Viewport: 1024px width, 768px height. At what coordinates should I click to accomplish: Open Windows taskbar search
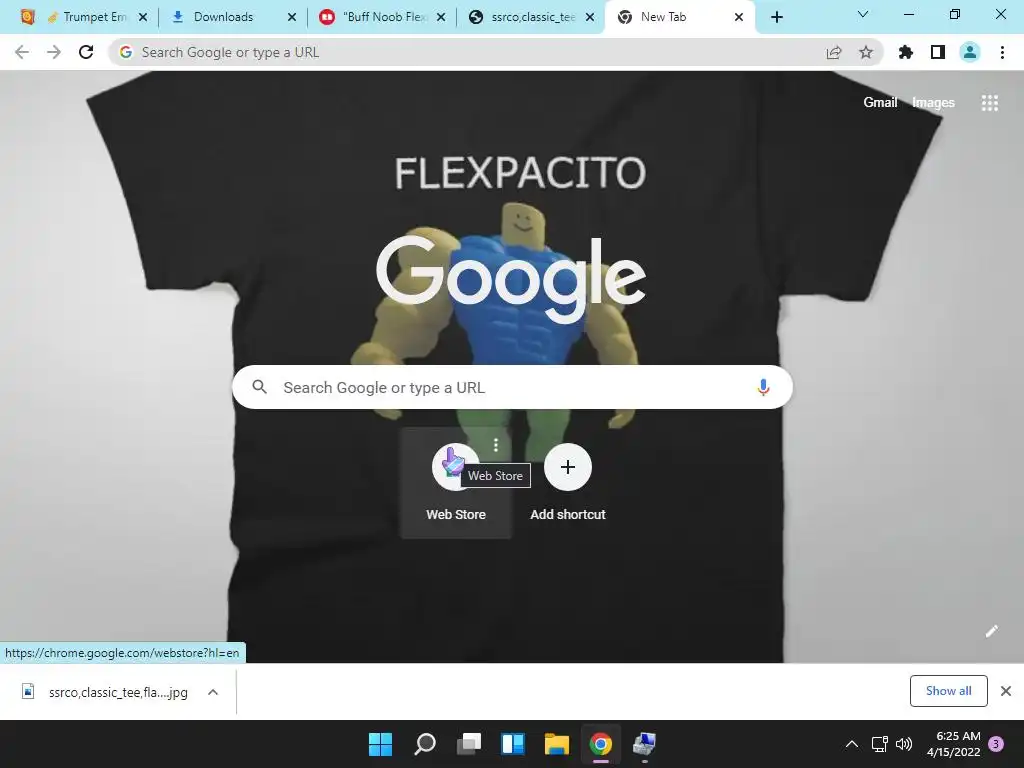(425, 744)
